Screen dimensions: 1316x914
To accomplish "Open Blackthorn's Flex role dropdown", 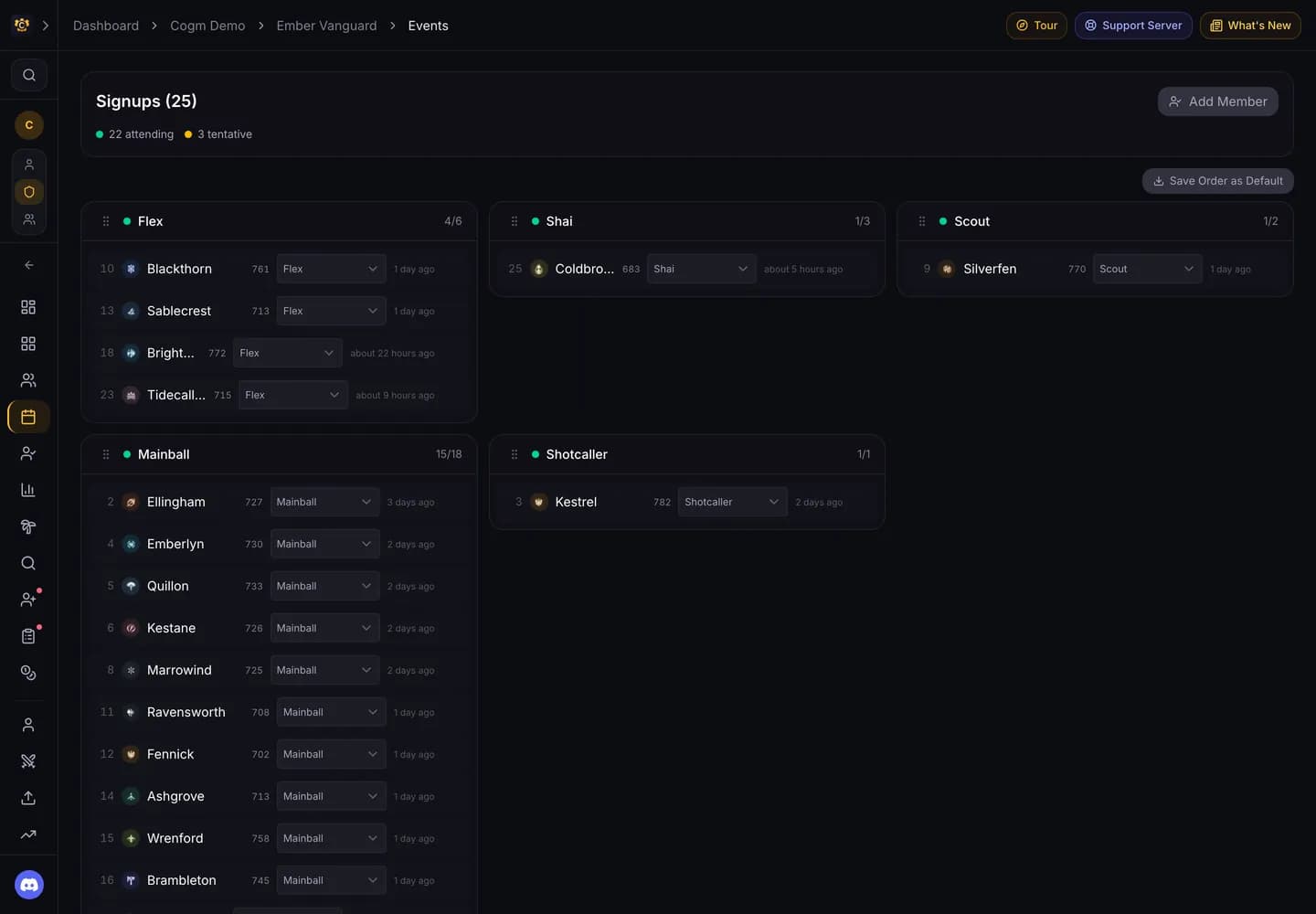I will coord(331,269).
